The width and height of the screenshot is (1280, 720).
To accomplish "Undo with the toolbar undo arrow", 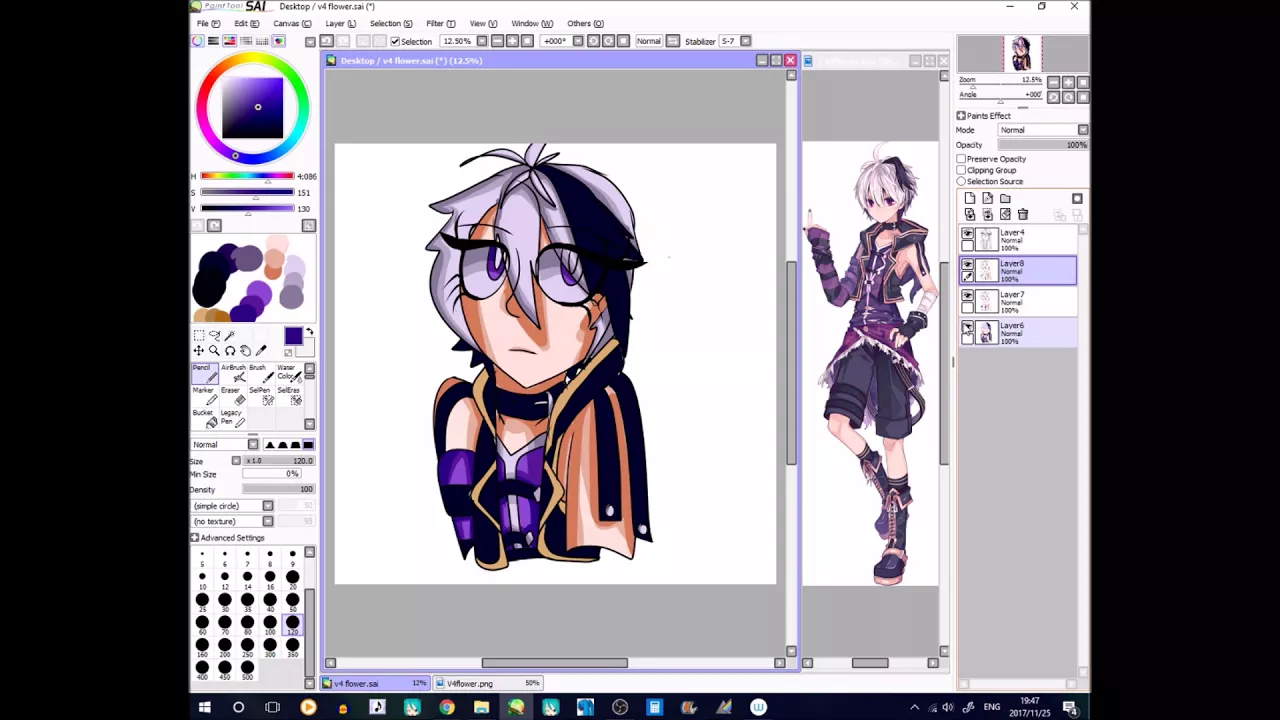I will click(326, 41).
